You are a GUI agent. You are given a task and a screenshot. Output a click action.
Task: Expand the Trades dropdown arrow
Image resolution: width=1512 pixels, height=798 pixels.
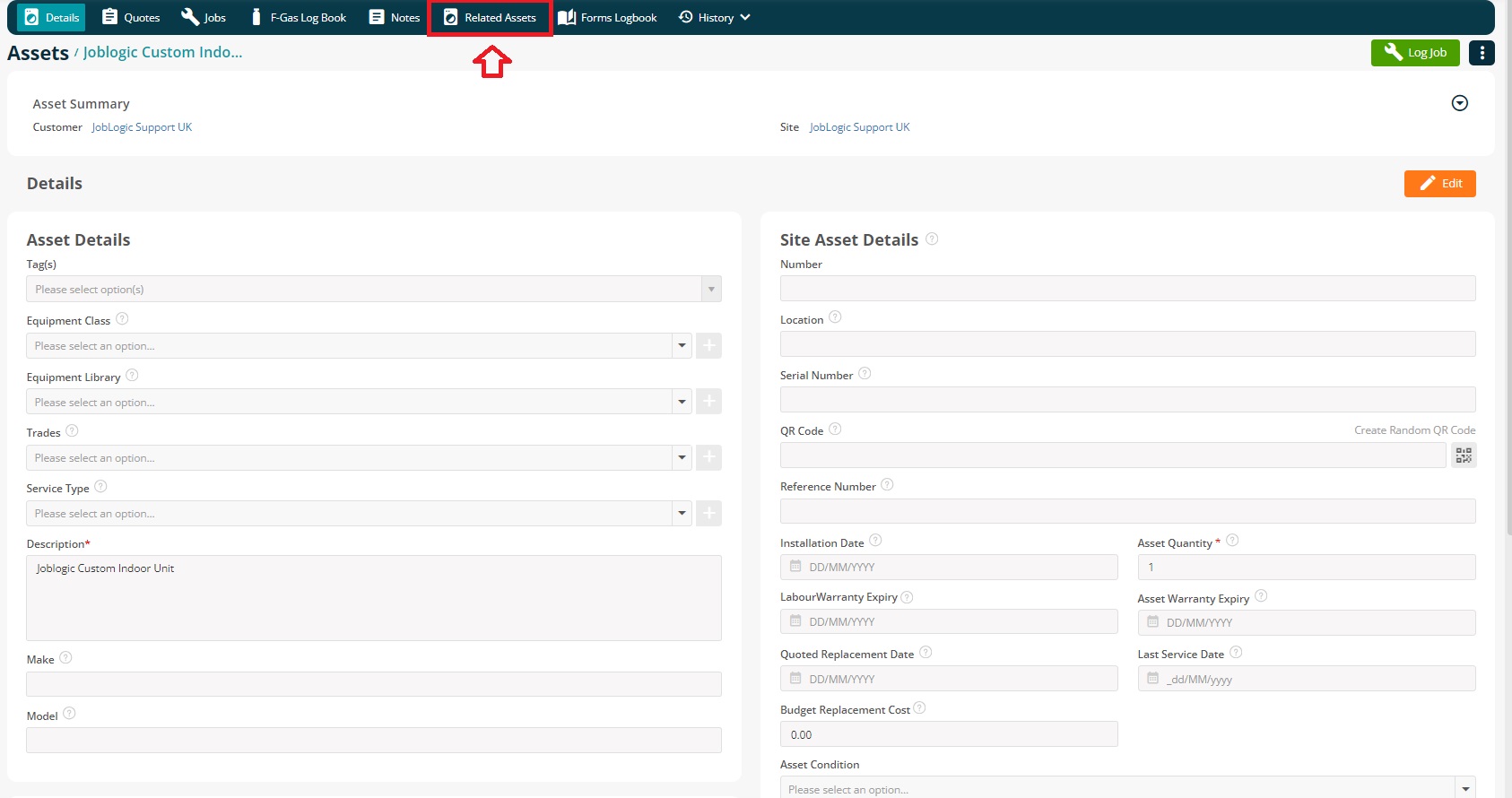[x=682, y=457]
